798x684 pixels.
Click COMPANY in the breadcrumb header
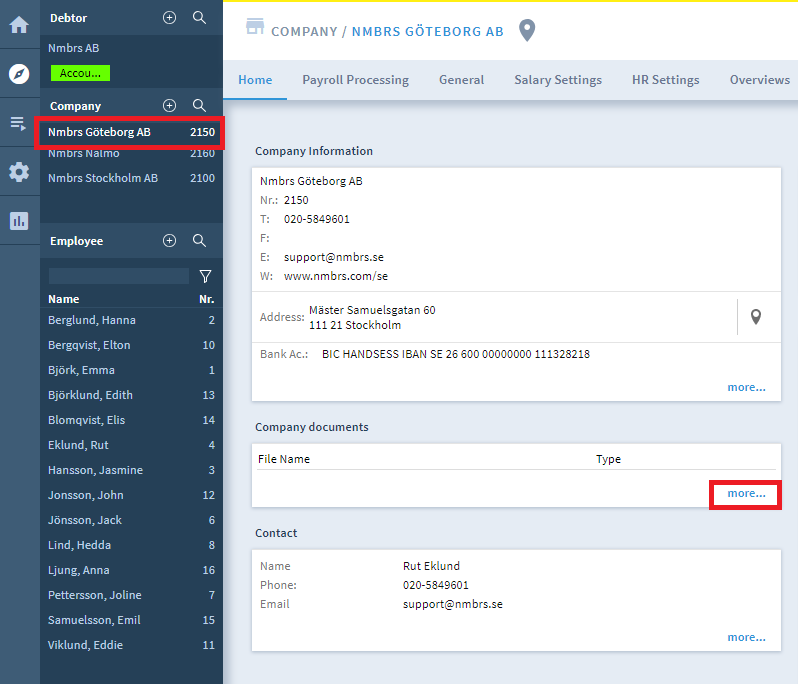tap(304, 32)
